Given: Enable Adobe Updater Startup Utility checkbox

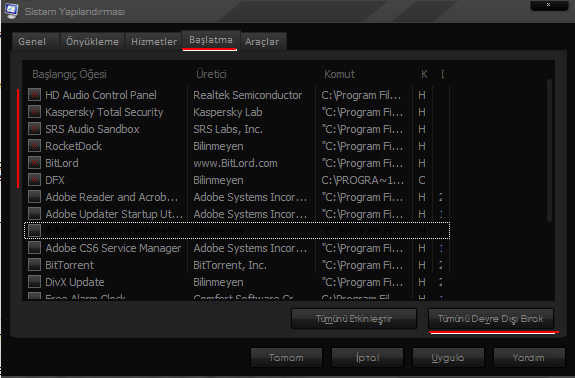Looking at the screenshot, I should click(34, 214).
